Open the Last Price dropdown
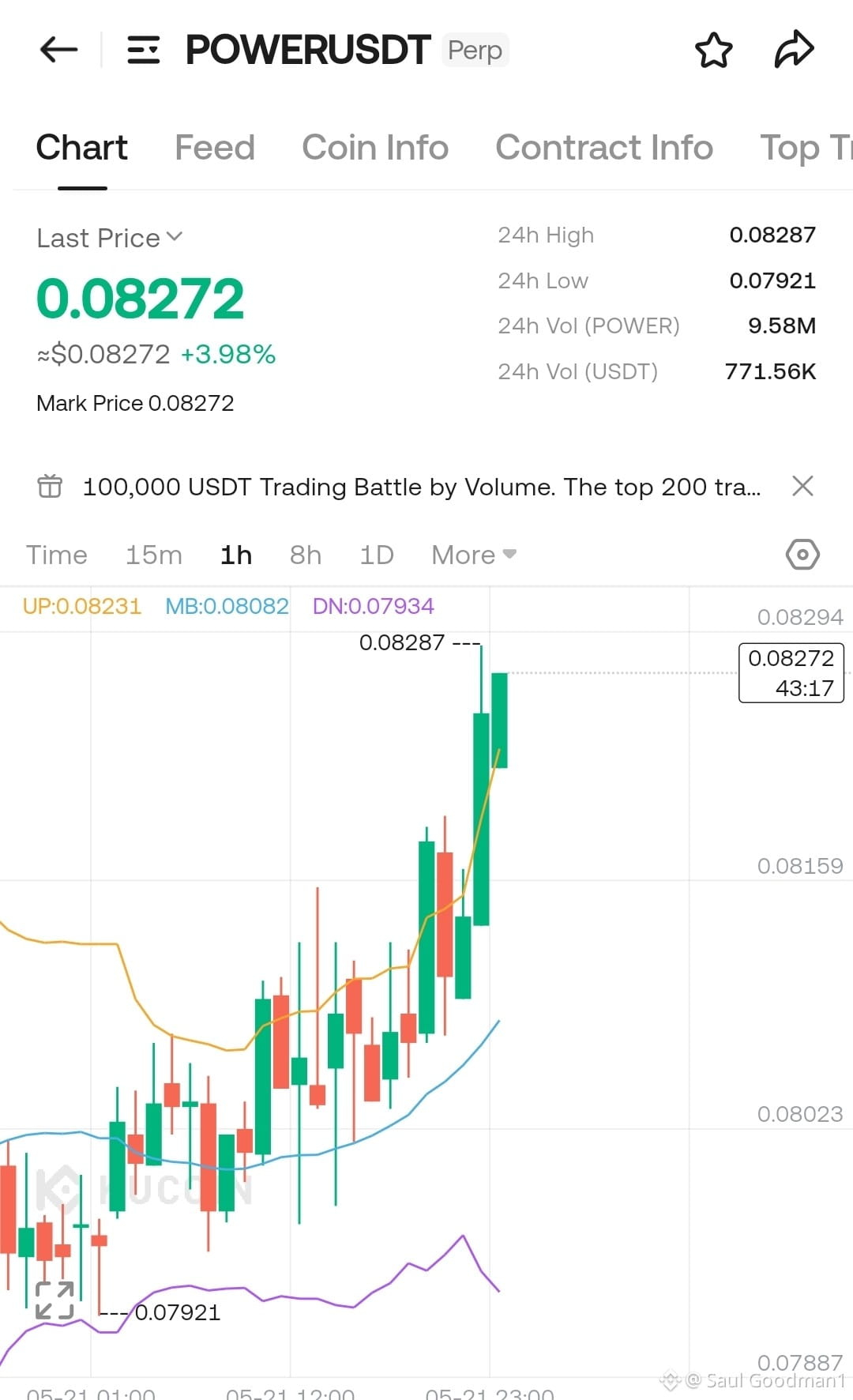 (110, 238)
